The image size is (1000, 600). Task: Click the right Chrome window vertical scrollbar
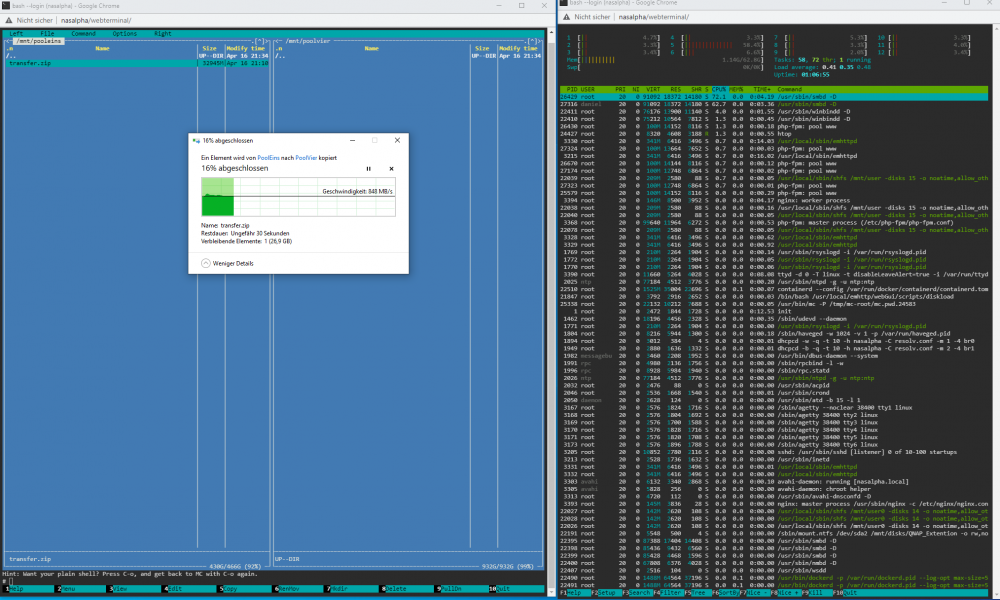pos(996,309)
